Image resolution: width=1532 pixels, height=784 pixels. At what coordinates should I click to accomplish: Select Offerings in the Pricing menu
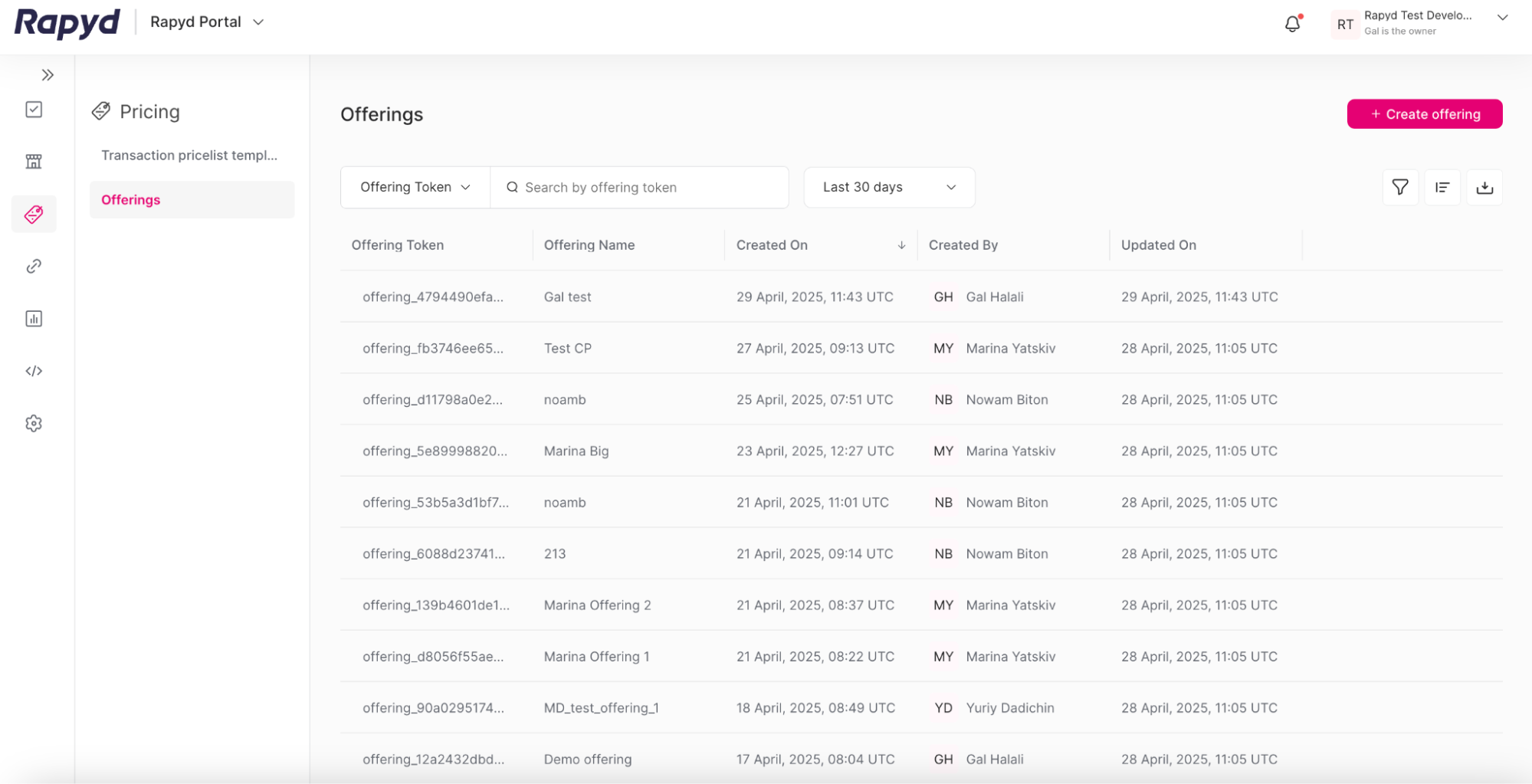pos(130,199)
